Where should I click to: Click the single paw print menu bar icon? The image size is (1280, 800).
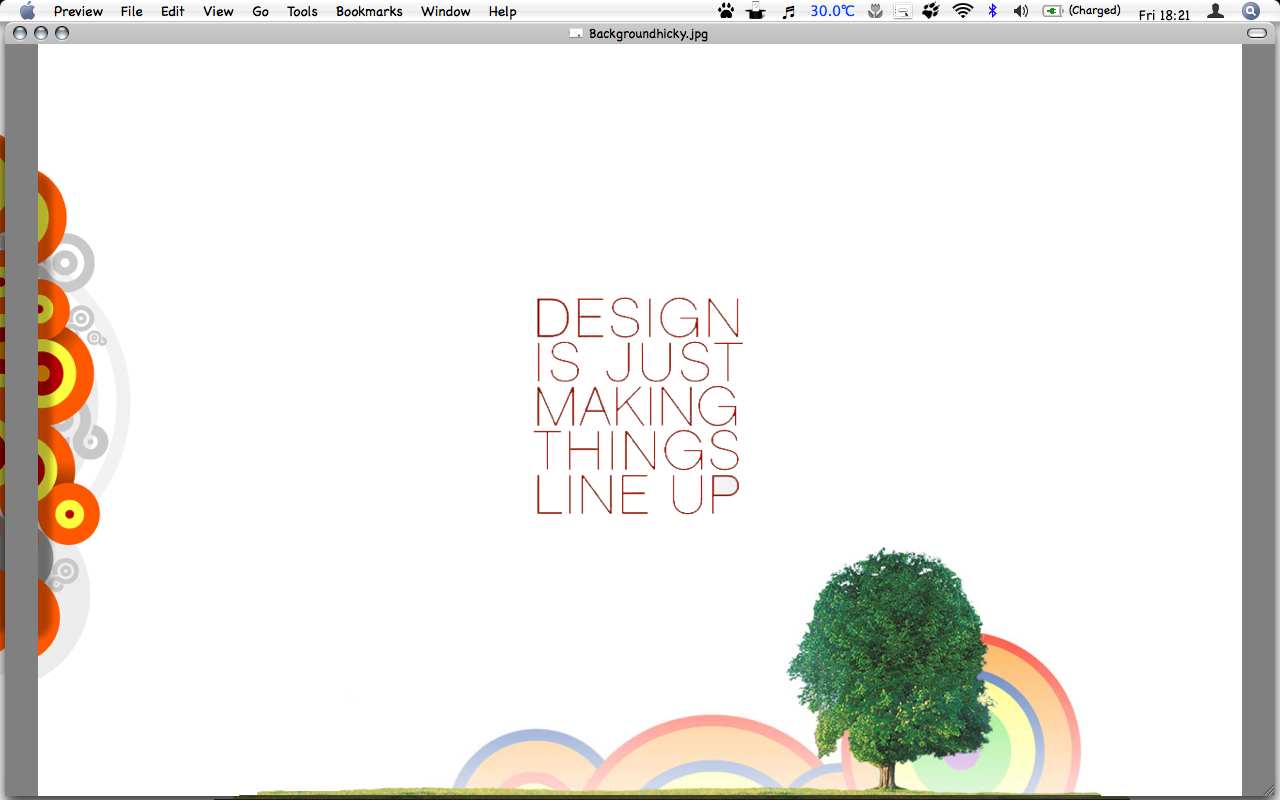(x=726, y=11)
